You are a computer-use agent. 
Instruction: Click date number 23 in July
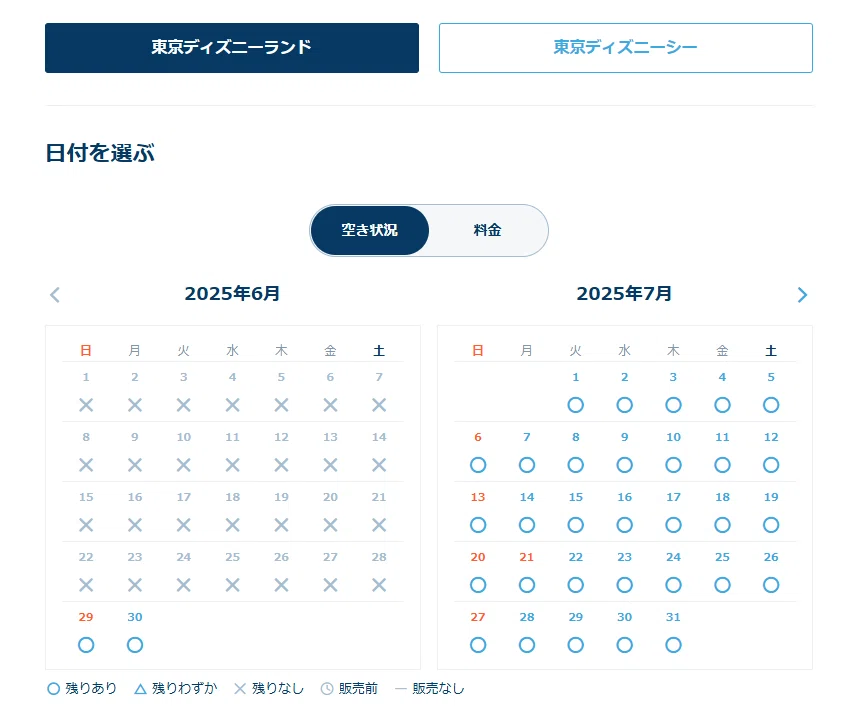625,557
